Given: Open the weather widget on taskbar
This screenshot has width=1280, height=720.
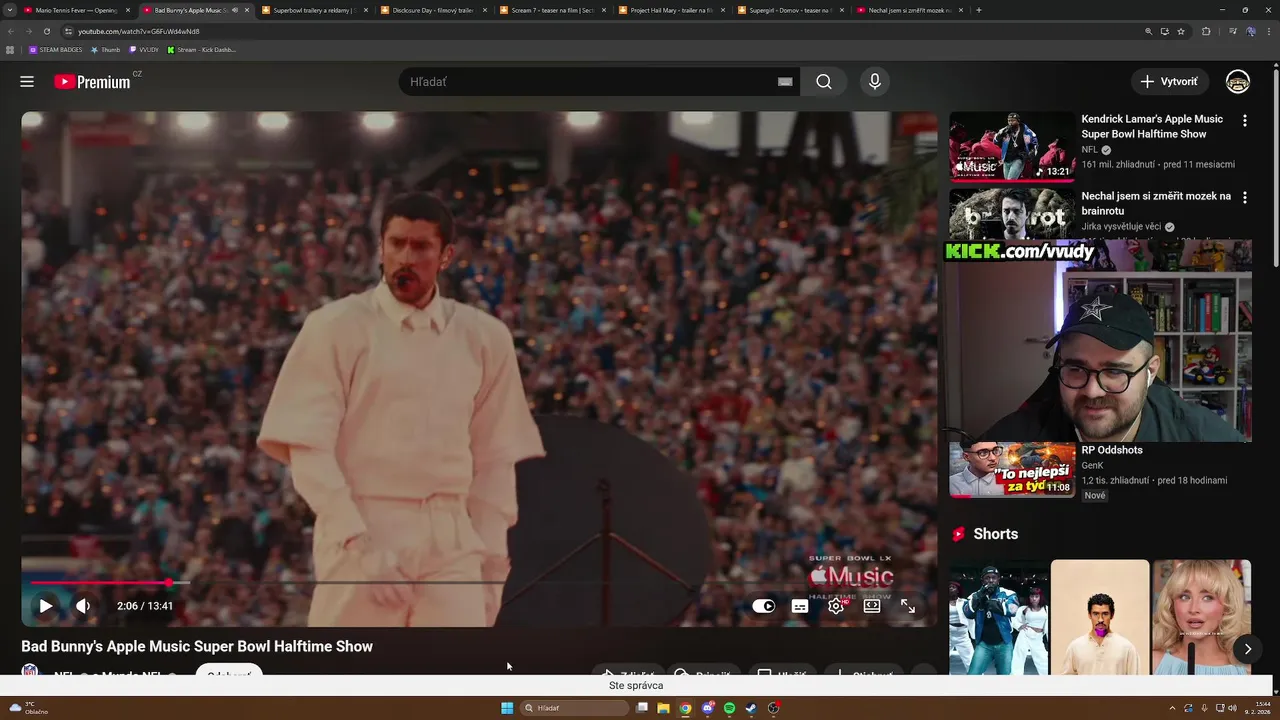Looking at the screenshot, I should (28, 708).
